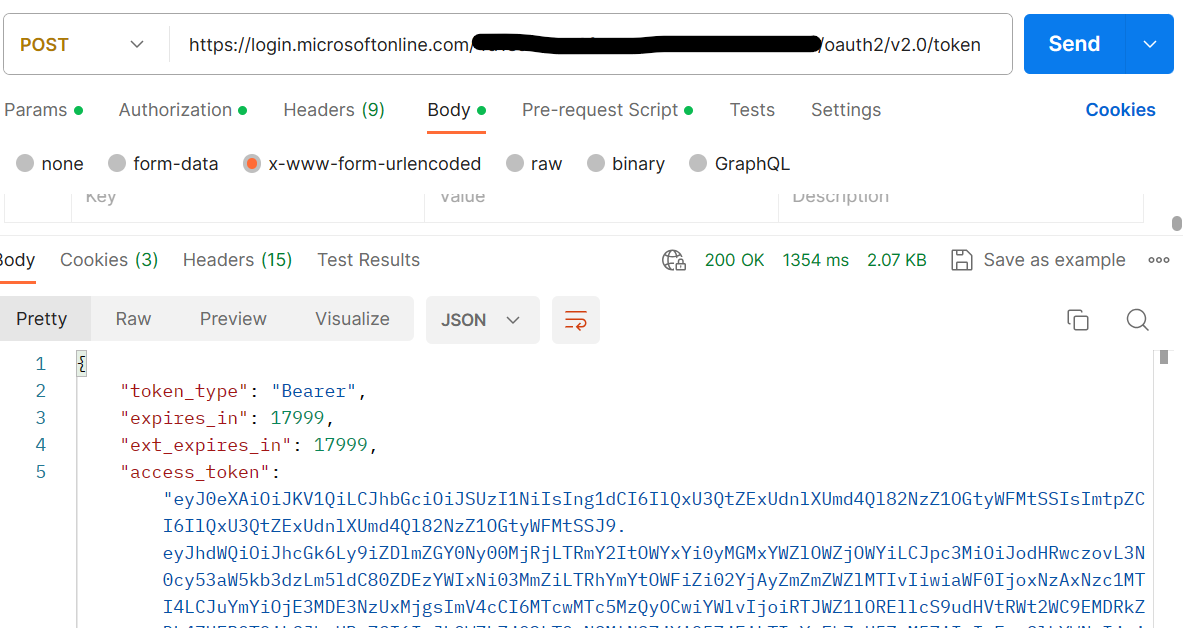1183x628 pixels.
Task: Toggle line wrapping in the response viewer
Action: coord(576,320)
